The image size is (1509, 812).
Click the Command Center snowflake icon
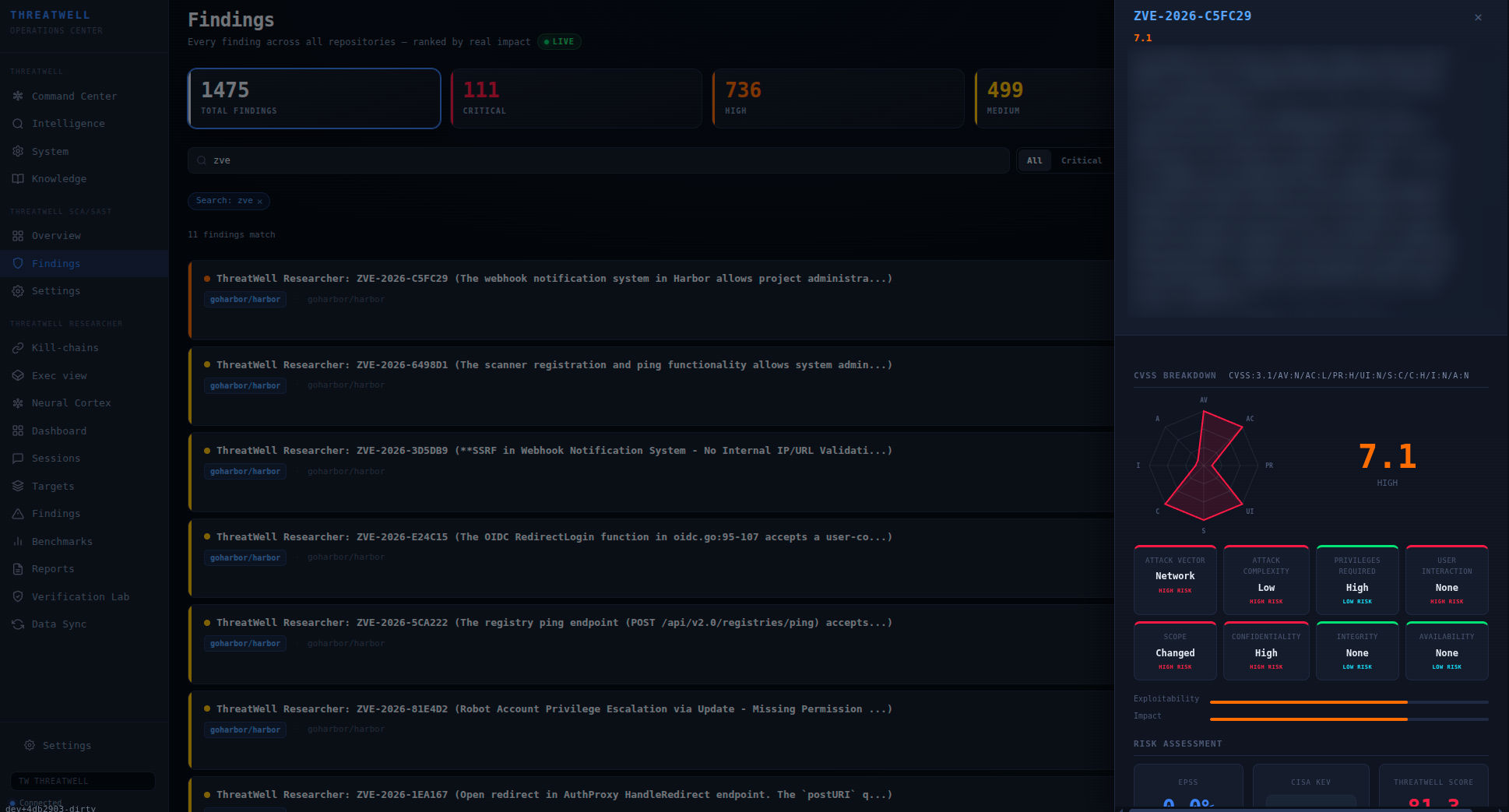[x=18, y=96]
